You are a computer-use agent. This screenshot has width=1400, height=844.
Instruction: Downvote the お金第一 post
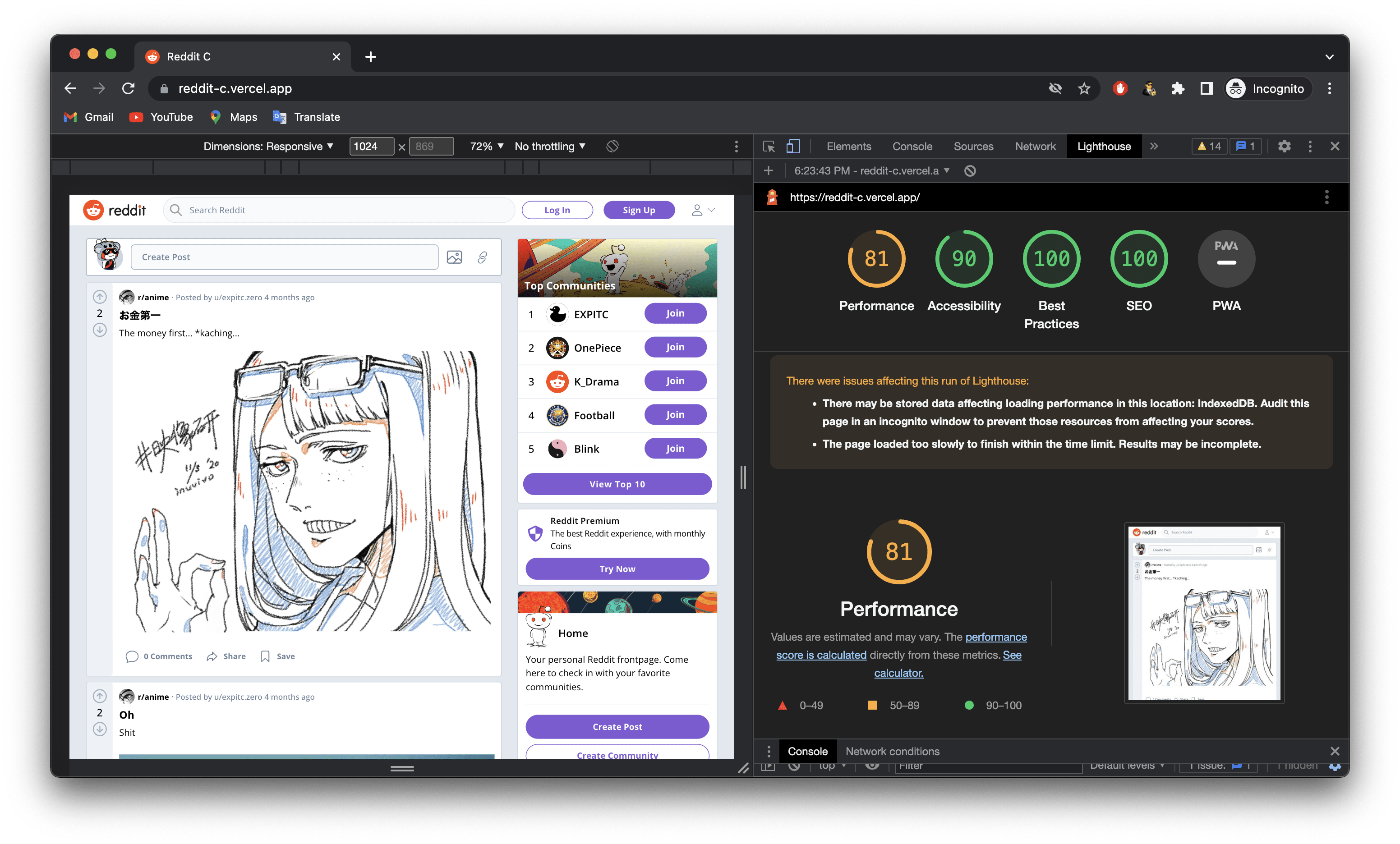point(99,330)
